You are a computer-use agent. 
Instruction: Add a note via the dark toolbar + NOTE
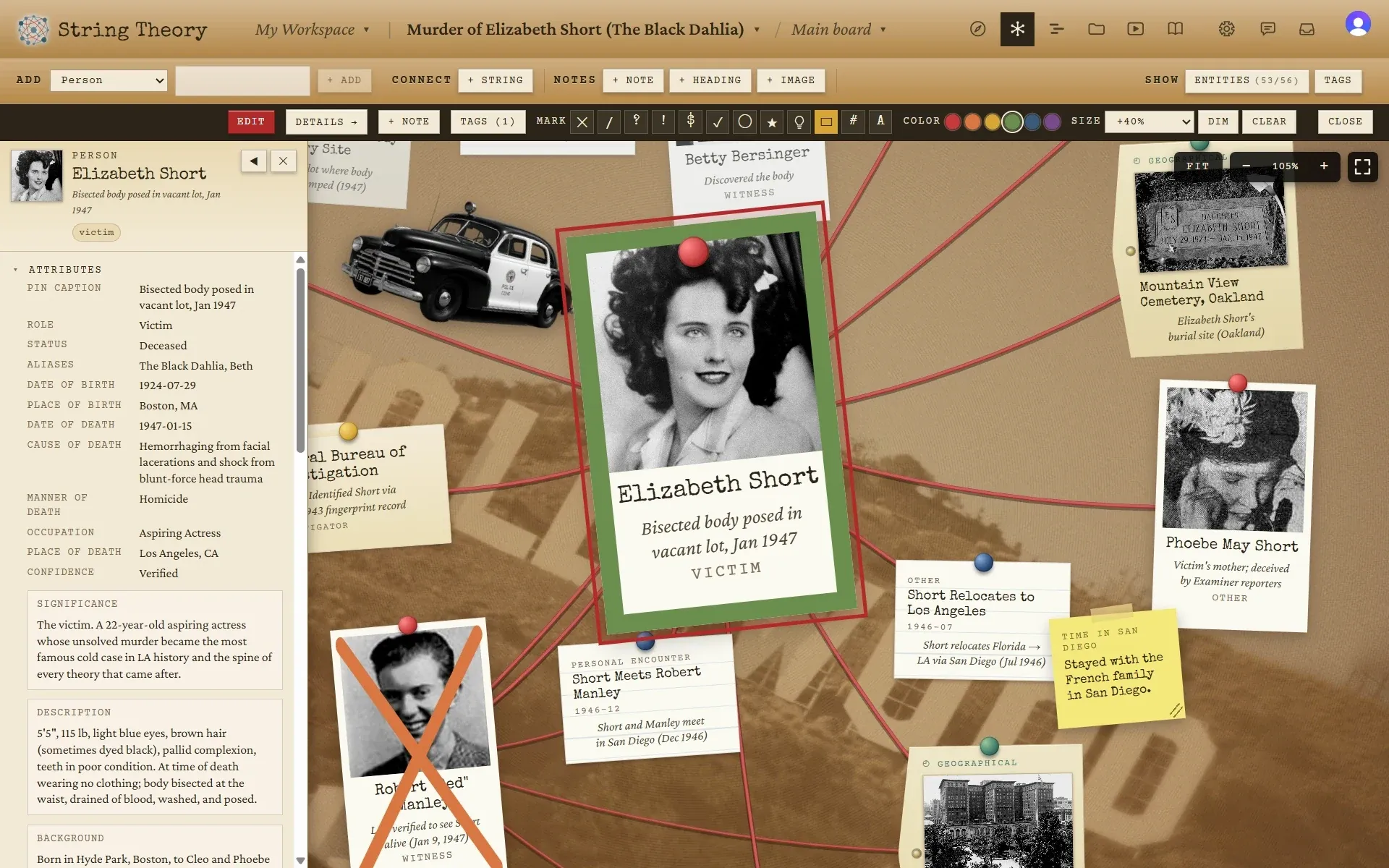409,122
